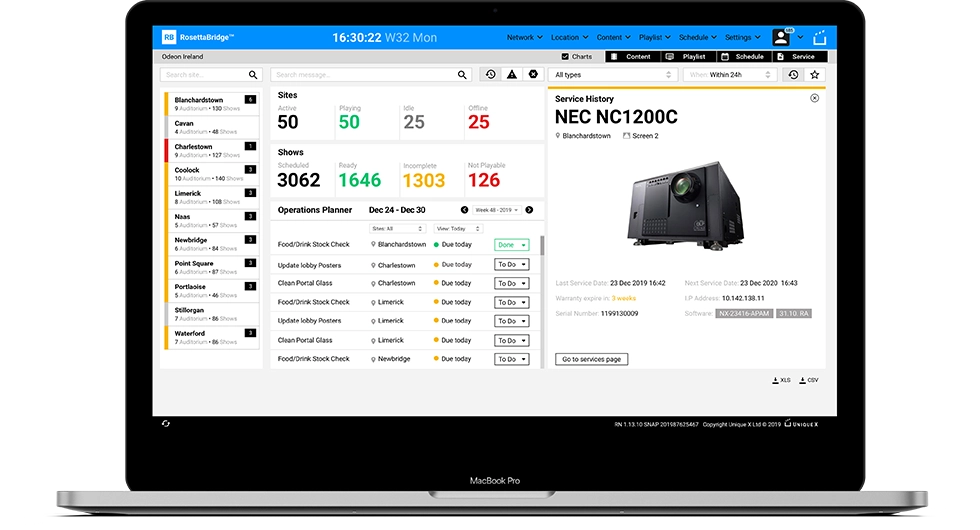Open the Schedule menu in the top bar
980x530 pixels.
click(698, 38)
